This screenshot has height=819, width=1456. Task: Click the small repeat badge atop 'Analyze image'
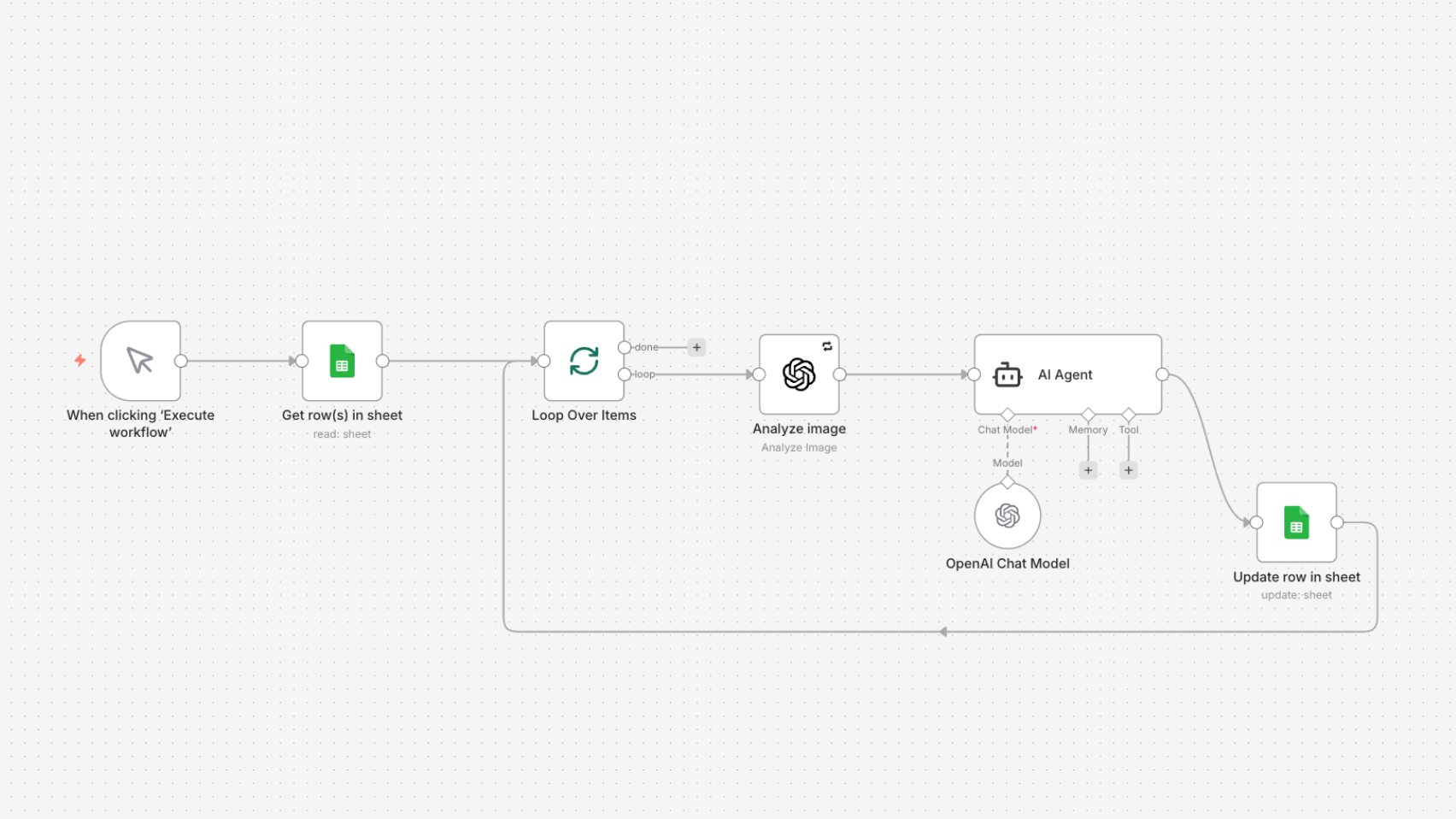826,345
